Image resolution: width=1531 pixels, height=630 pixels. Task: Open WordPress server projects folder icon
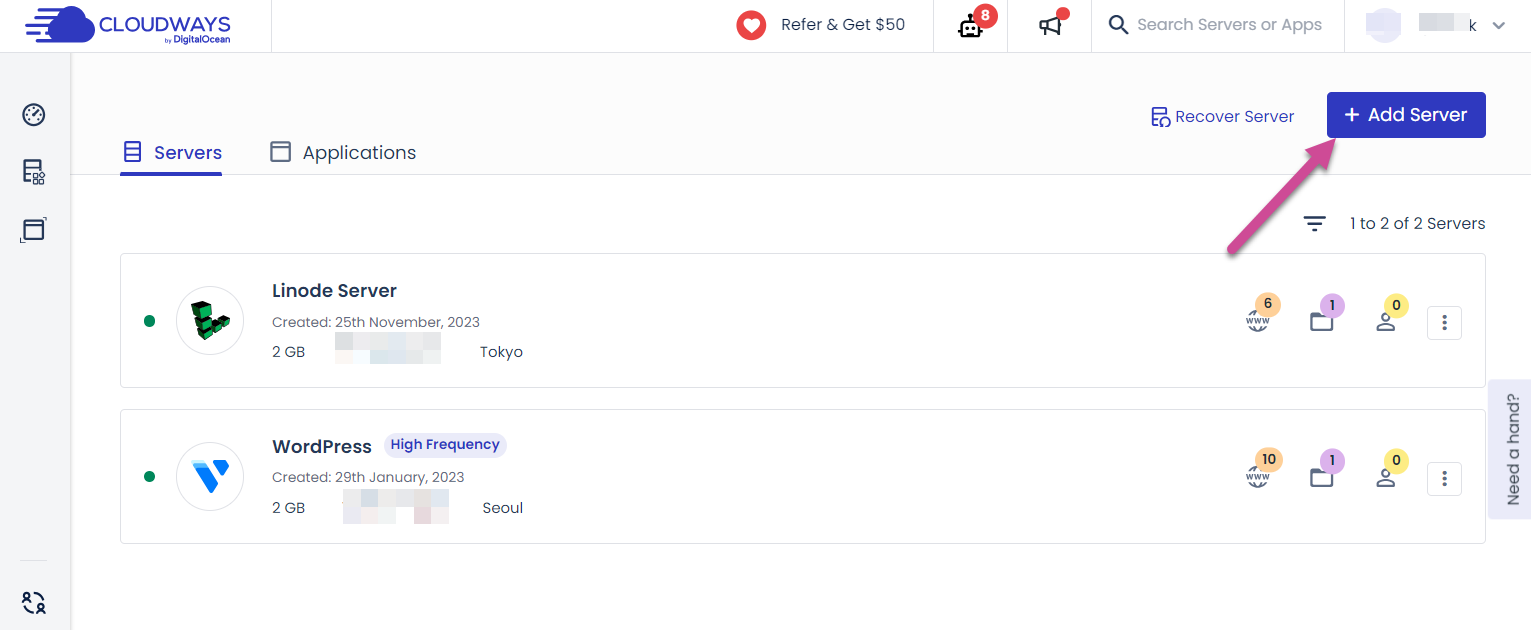[x=1322, y=478]
